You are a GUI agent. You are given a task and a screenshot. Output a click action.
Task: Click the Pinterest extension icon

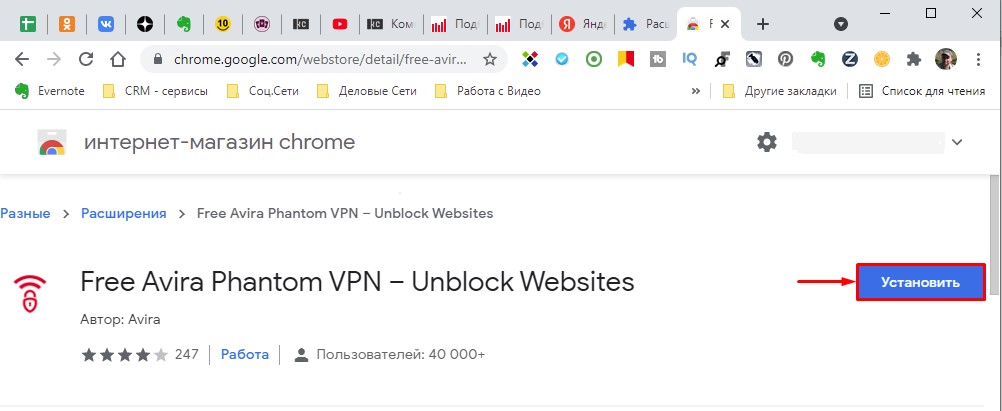[786, 59]
